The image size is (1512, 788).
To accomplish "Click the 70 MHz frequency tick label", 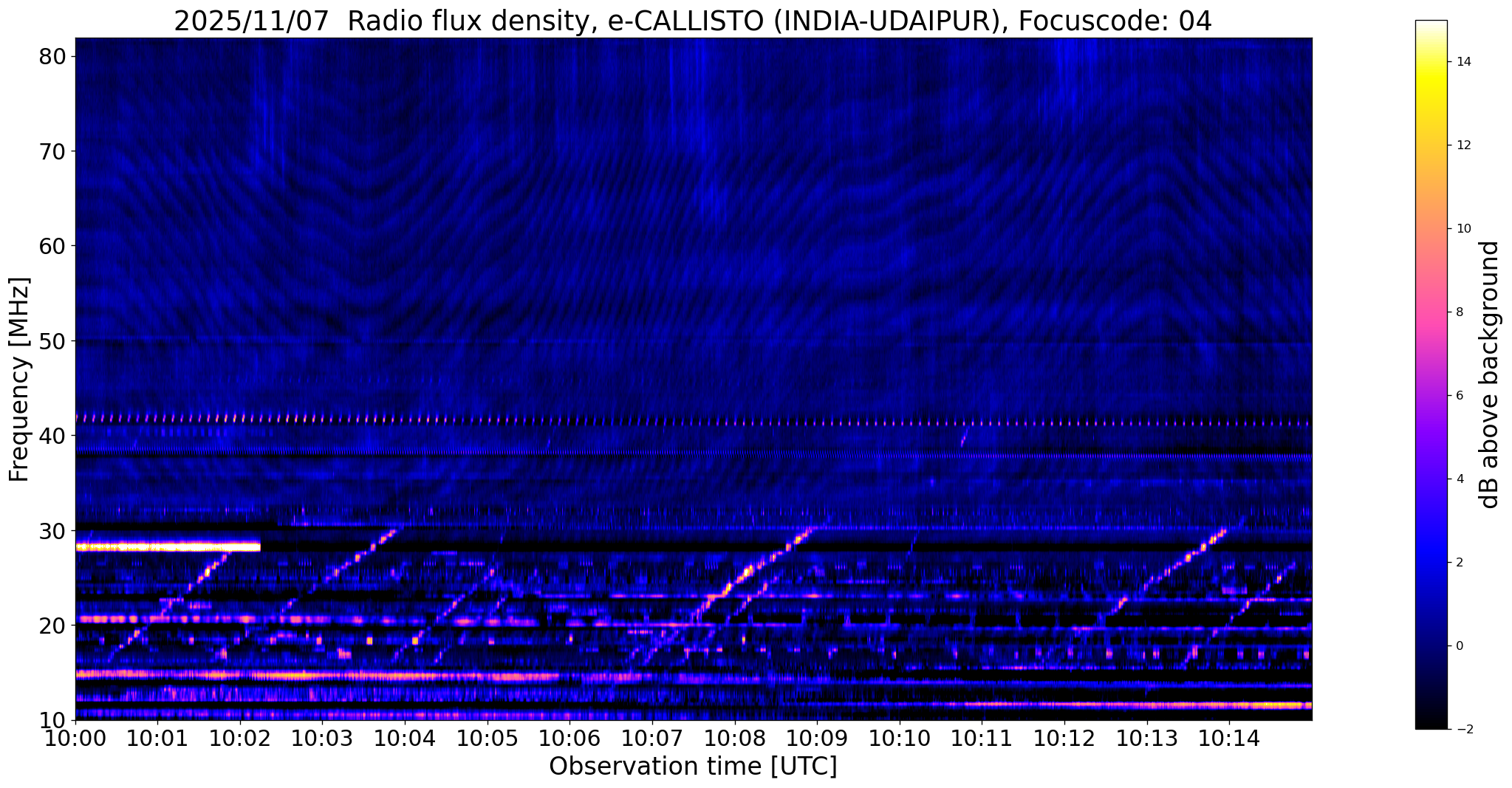I will pyautogui.click(x=52, y=151).
